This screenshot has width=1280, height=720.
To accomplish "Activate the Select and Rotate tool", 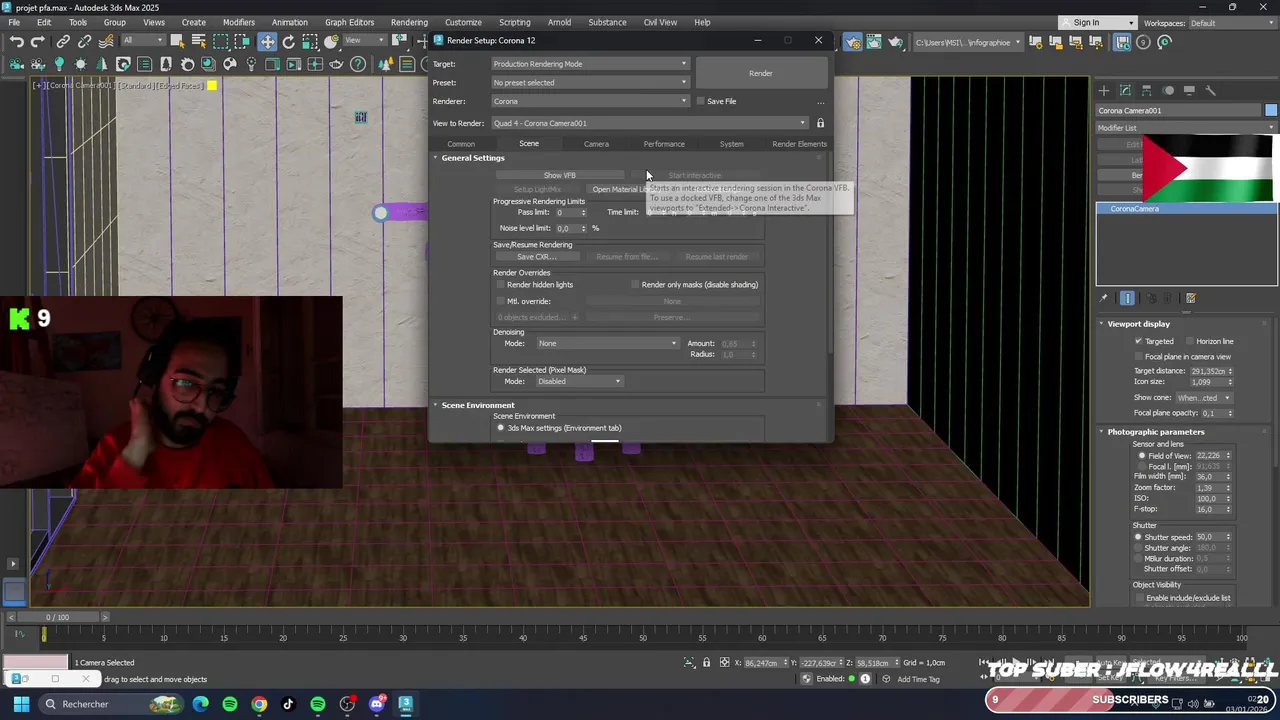I will pos(289,42).
